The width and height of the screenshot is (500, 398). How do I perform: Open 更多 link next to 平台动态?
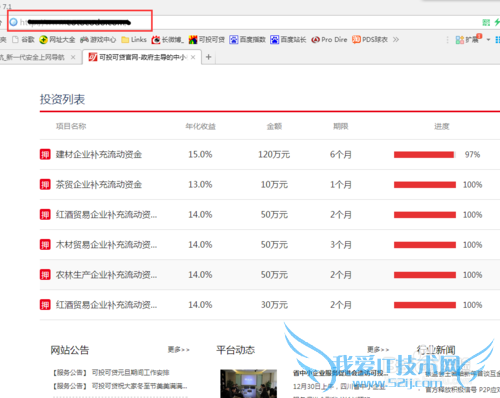coord(378,349)
